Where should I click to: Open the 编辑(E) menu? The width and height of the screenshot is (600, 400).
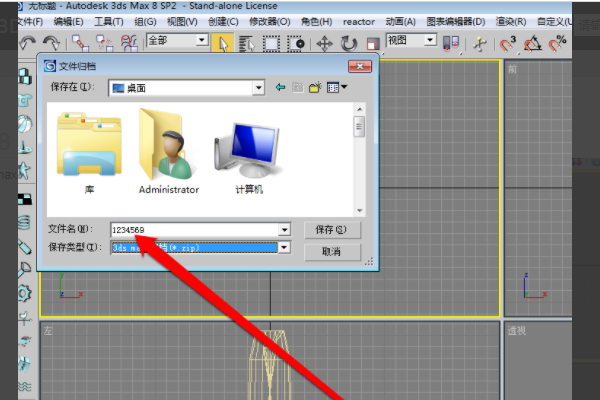pyautogui.click(x=68, y=22)
